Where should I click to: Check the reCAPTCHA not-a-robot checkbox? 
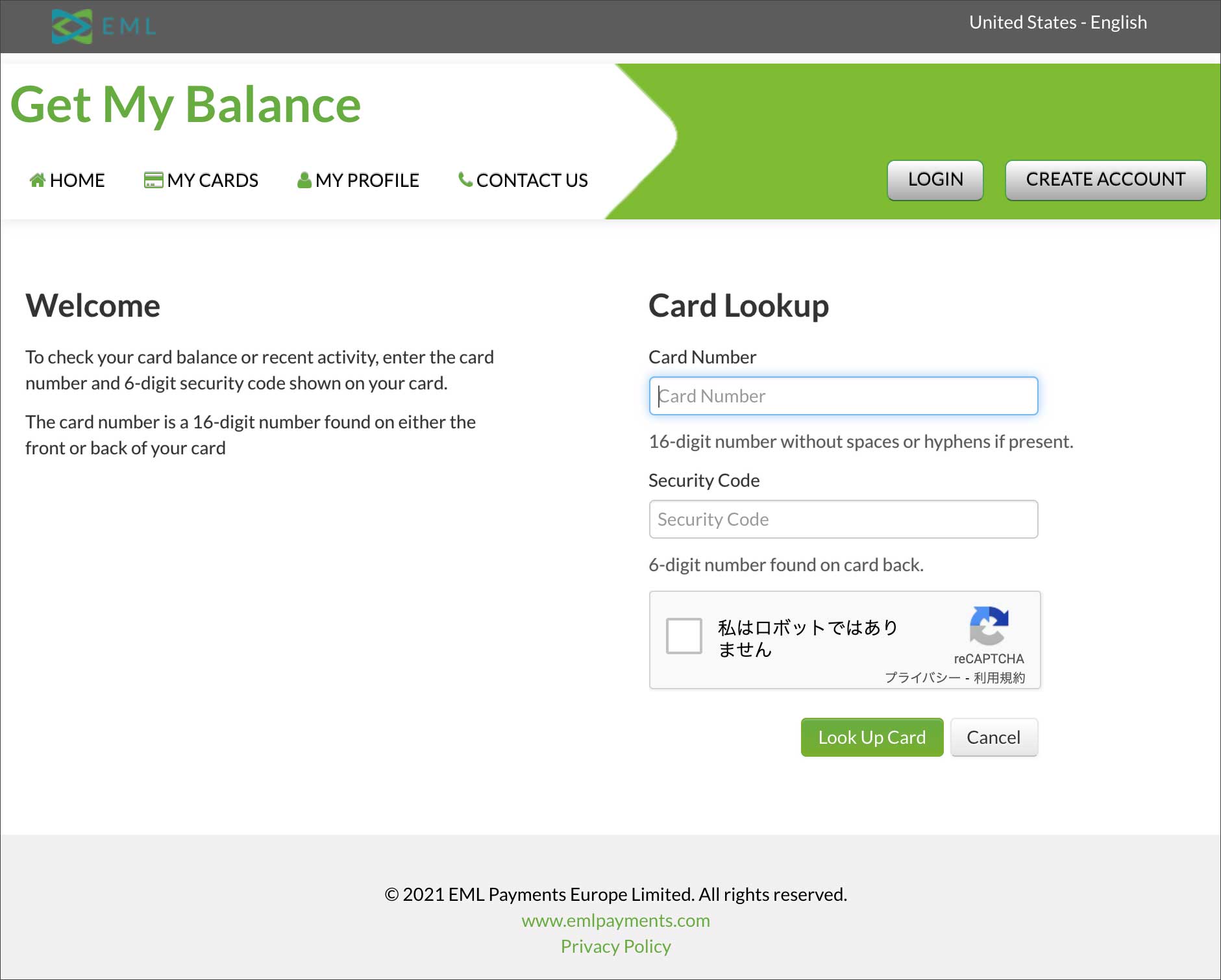click(684, 636)
